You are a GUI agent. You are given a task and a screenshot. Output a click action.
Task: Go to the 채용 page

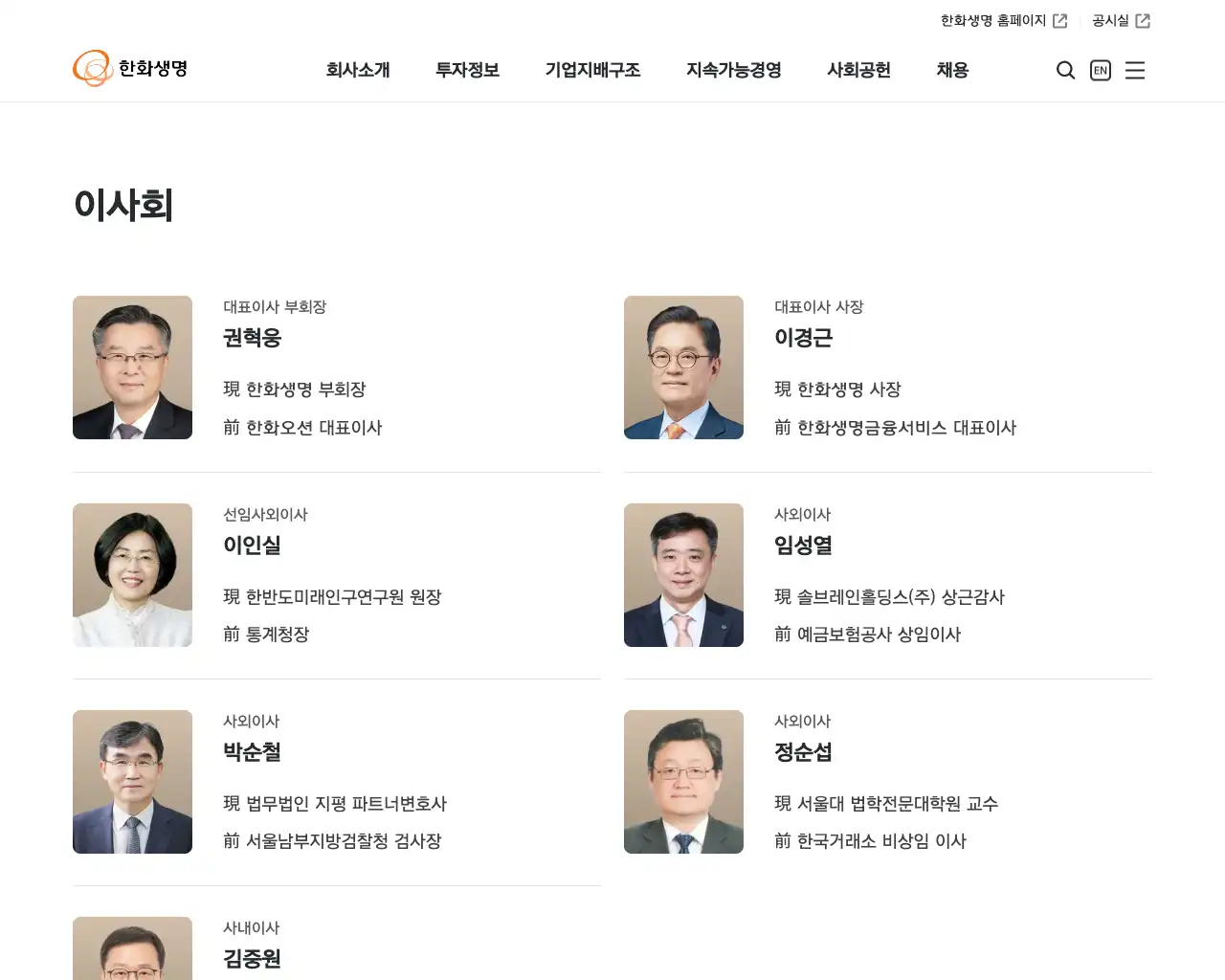coord(952,70)
